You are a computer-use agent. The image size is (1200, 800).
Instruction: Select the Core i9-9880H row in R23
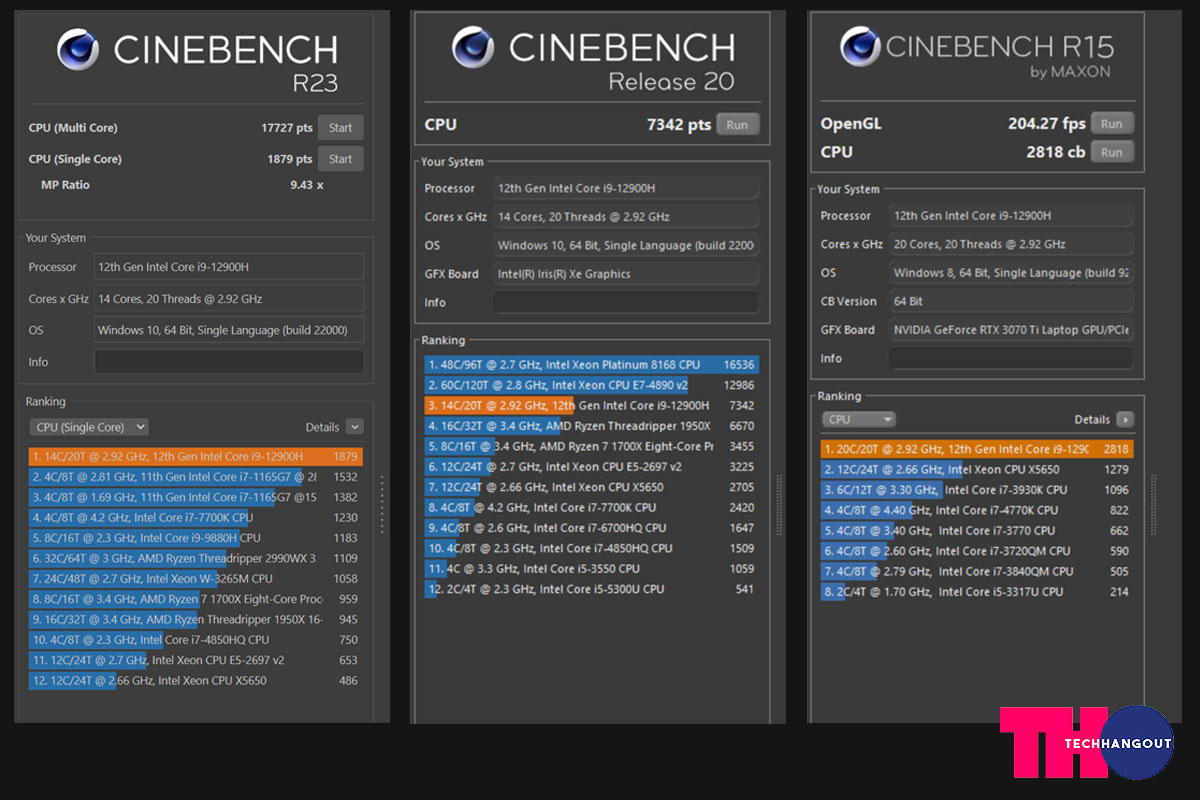click(196, 538)
